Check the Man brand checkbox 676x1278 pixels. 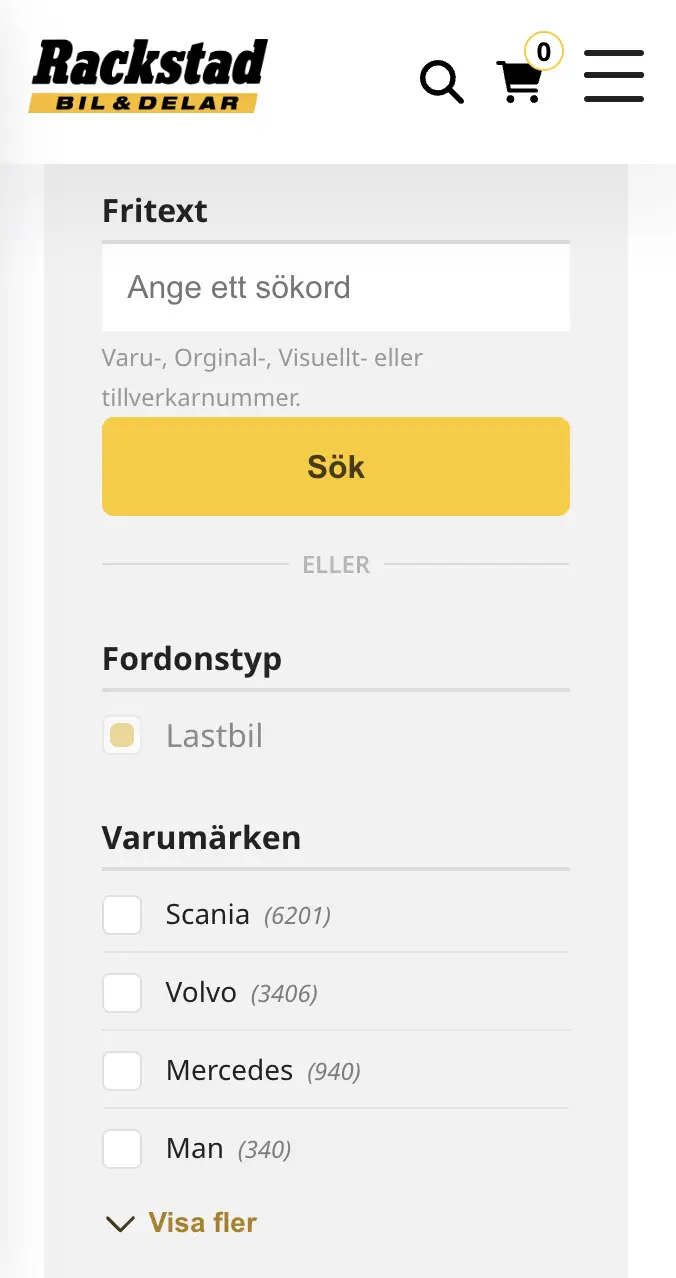coord(121,1148)
